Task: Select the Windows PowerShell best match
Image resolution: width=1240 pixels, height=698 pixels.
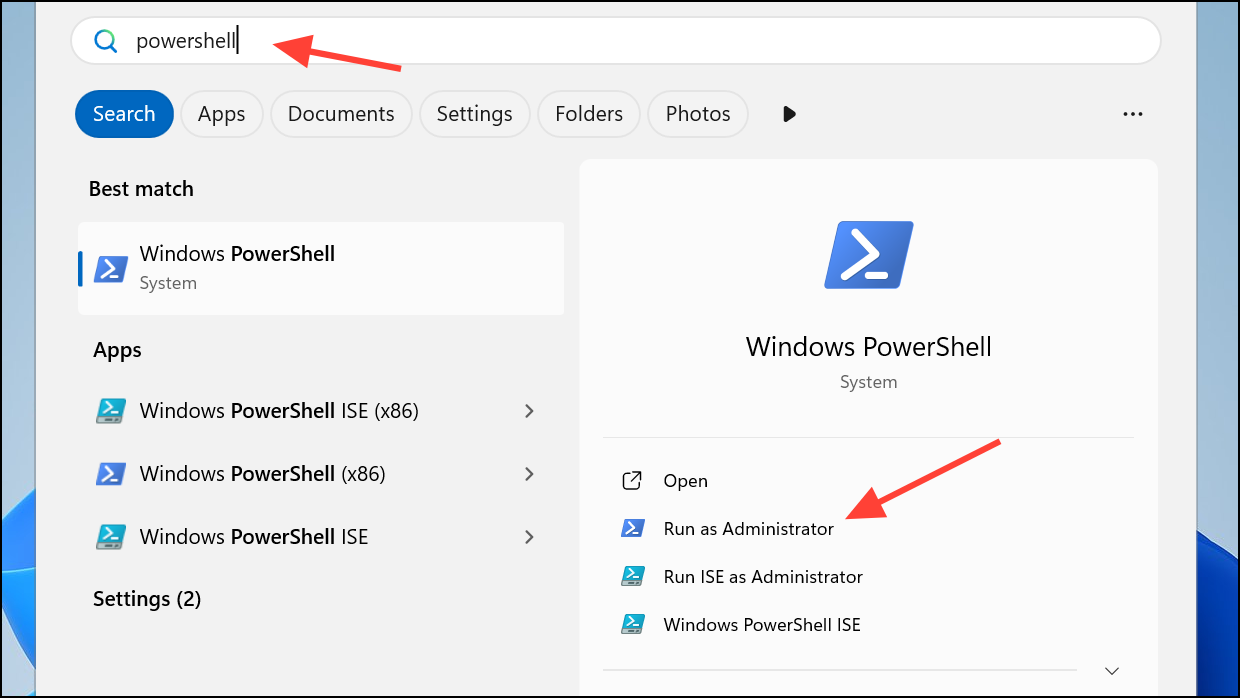Action: click(x=321, y=268)
